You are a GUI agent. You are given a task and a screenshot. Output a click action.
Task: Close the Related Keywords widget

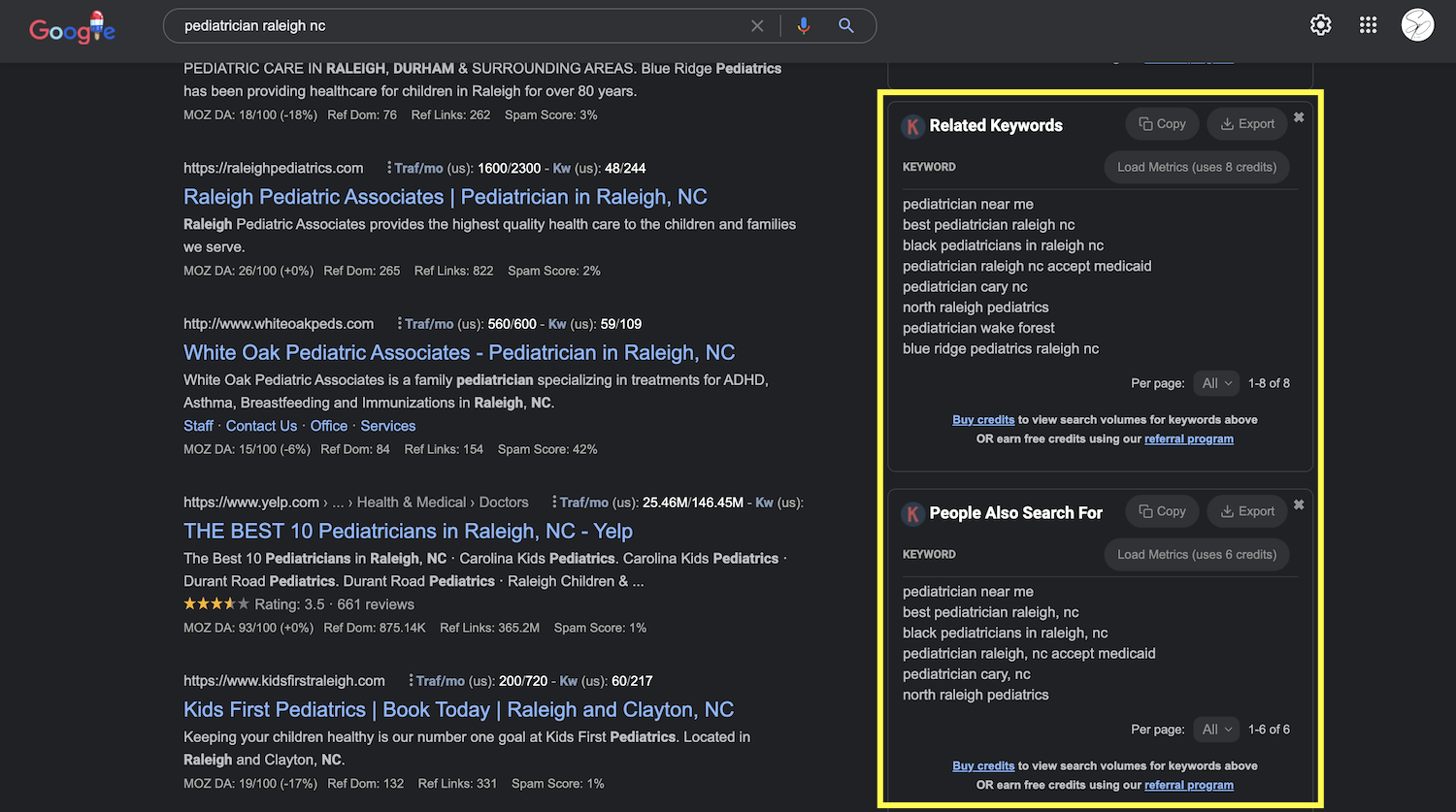pos(1299,117)
